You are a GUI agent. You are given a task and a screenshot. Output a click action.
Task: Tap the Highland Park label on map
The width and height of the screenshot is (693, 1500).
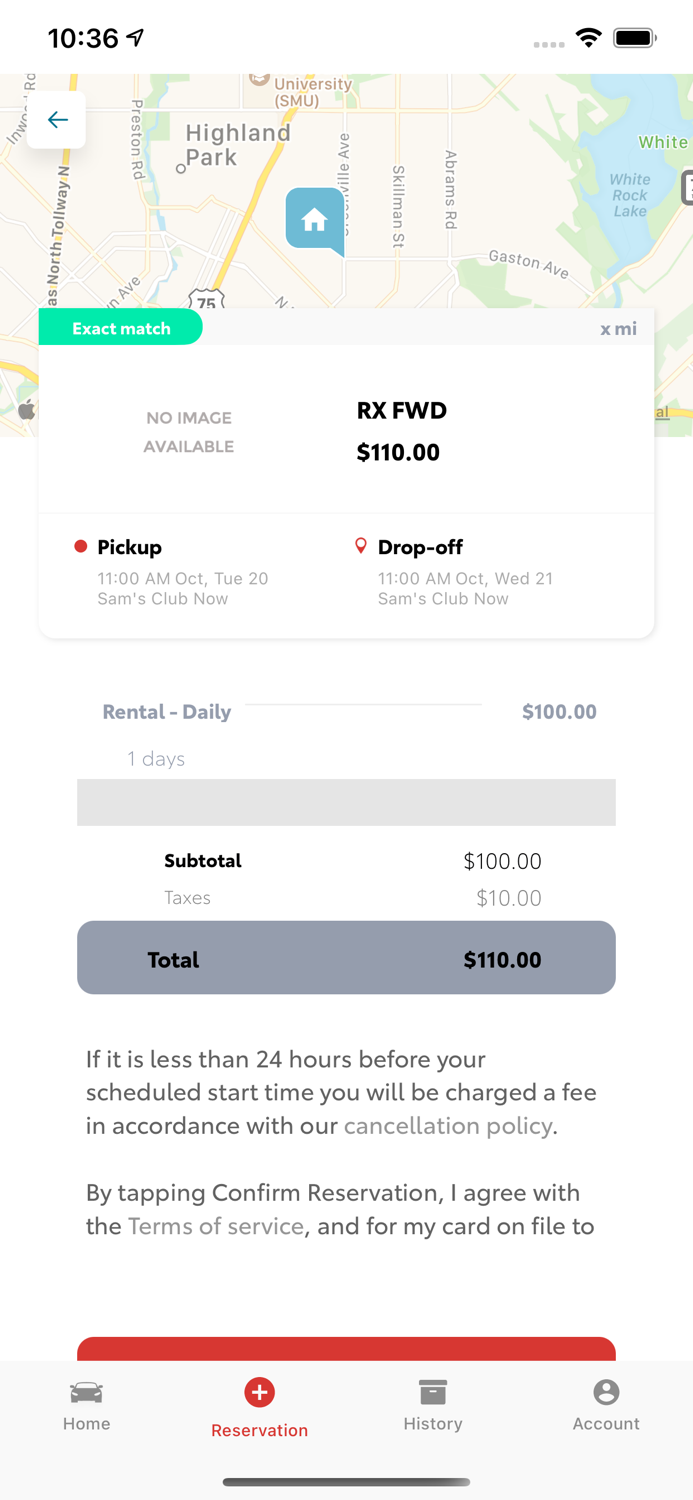[237, 145]
